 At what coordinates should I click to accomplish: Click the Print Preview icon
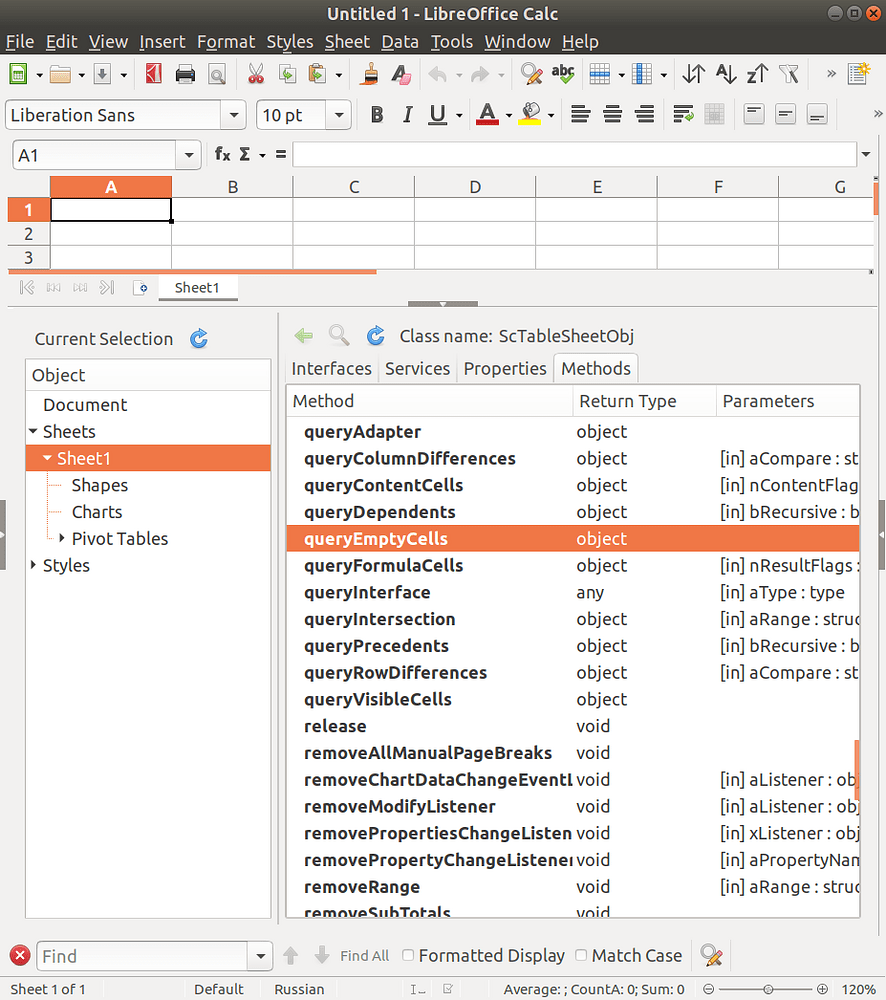coord(217,74)
